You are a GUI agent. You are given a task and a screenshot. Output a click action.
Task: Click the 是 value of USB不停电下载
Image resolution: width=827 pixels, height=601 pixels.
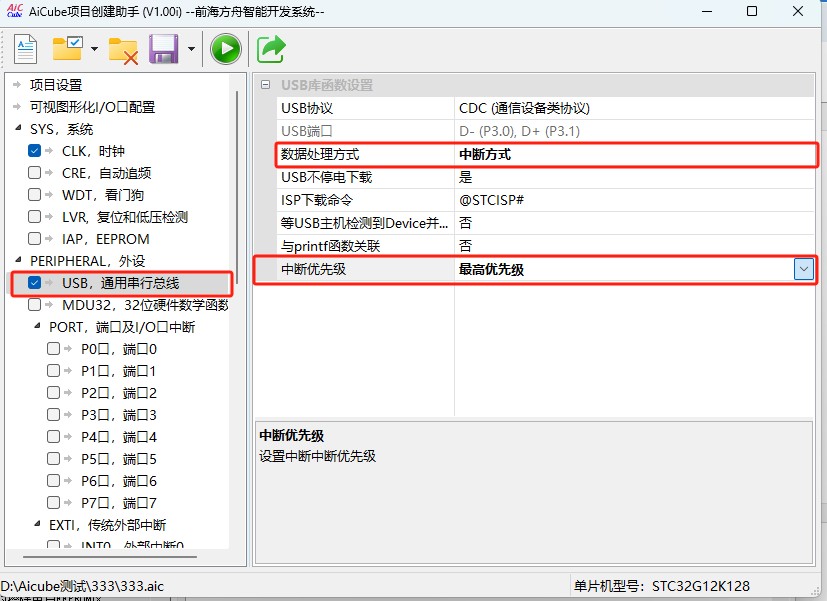coord(465,177)
